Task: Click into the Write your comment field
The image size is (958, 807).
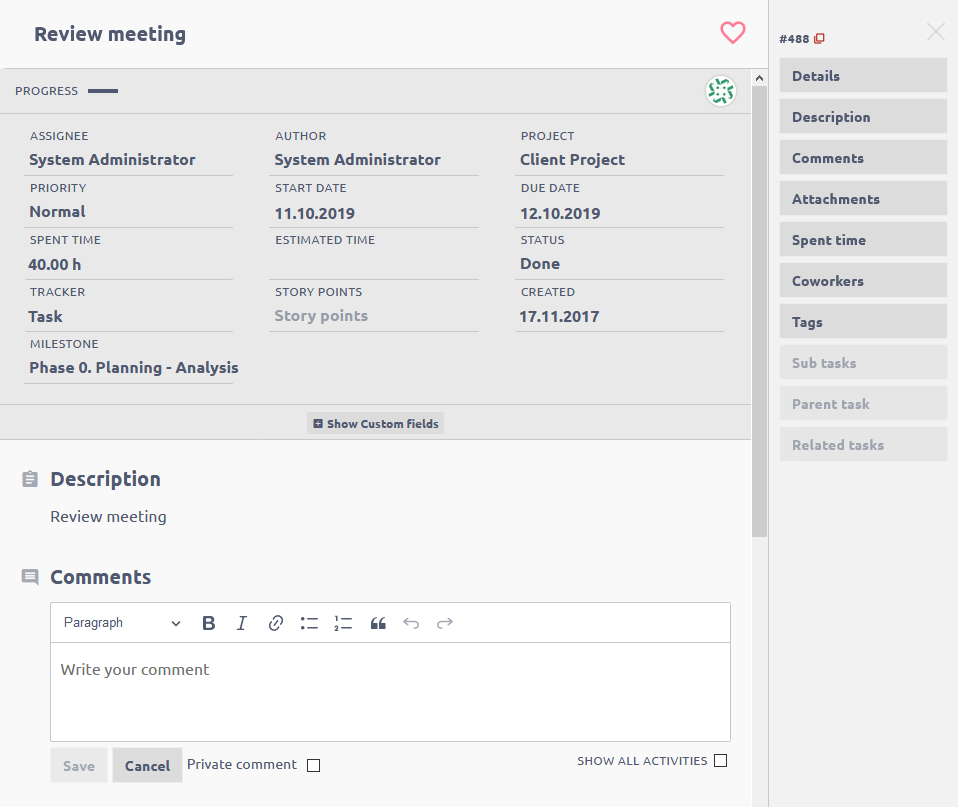Action: [x=390, y=690]
